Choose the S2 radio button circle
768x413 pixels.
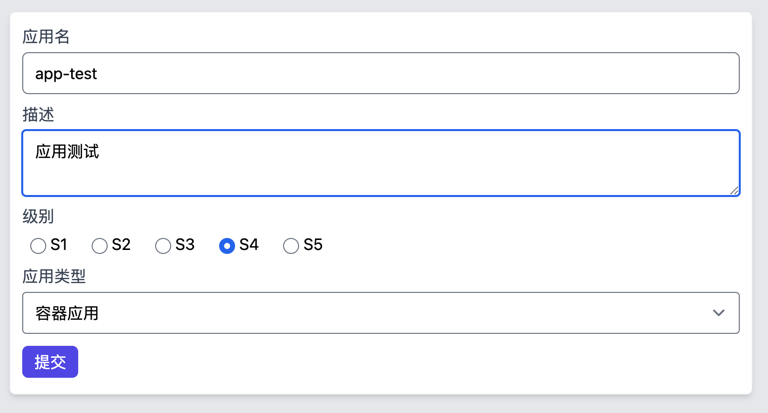tap(100, 246)
